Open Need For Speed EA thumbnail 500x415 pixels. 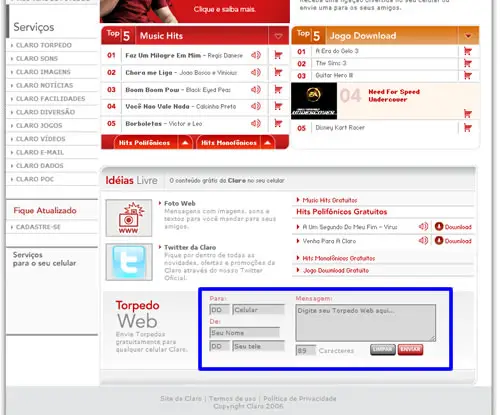(x=314, y=101)
